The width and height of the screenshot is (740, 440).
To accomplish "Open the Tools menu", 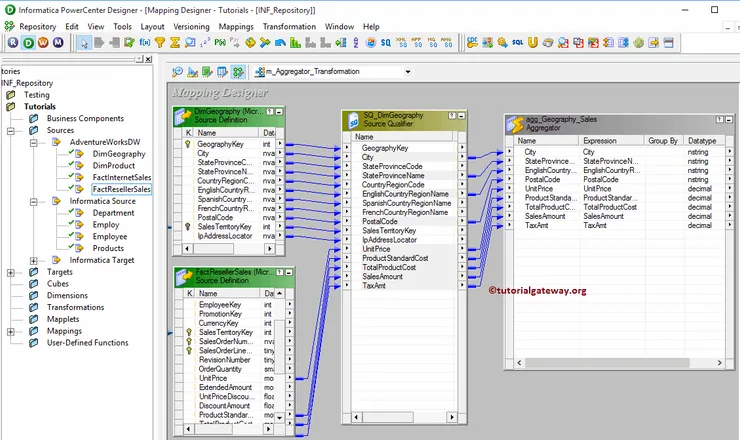I will (x=122, y=27).
